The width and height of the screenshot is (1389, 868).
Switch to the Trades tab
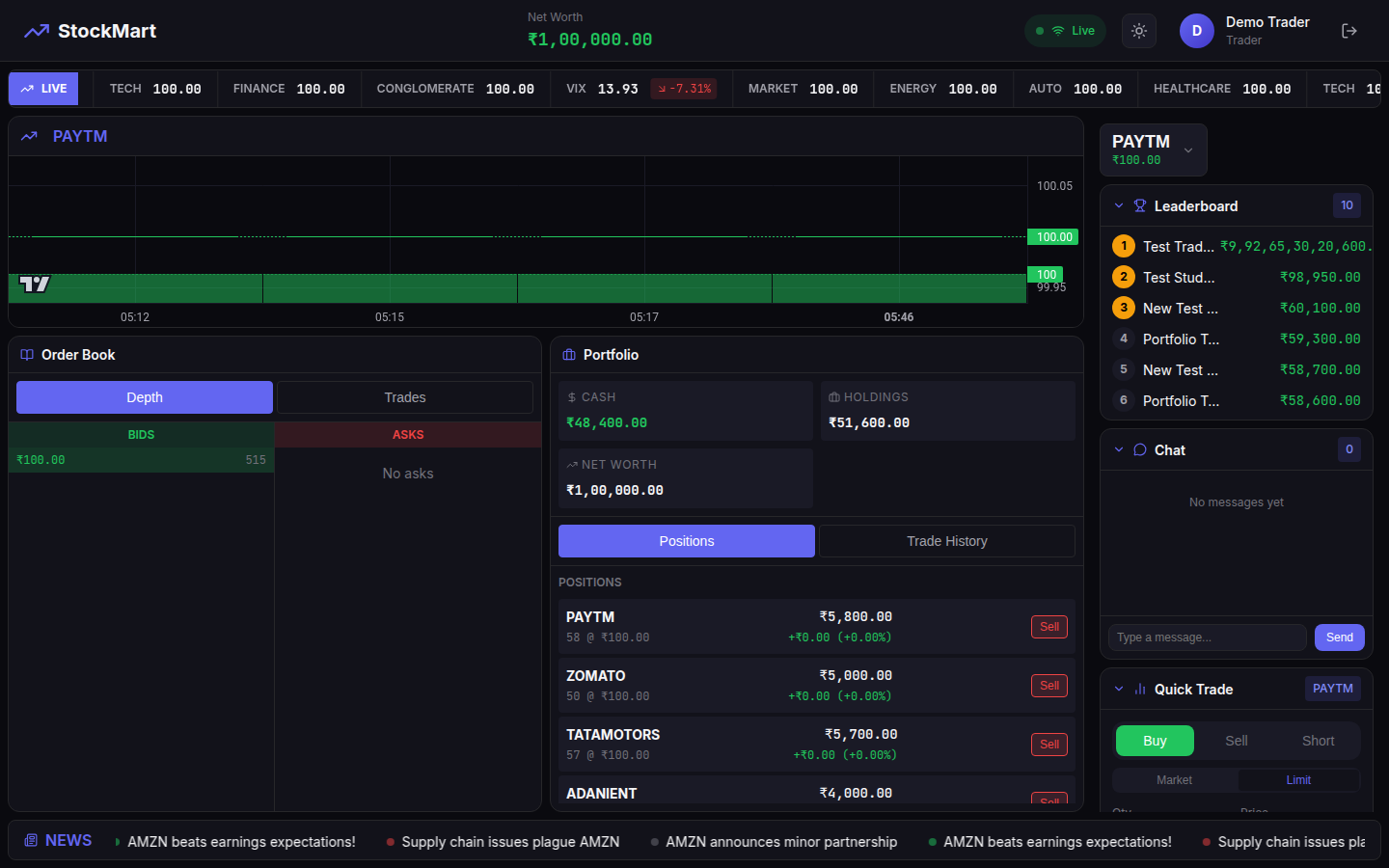tap(404, 397)
